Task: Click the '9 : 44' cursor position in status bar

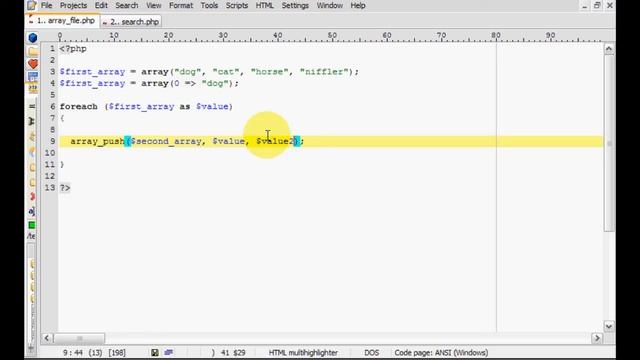Action: click(x=72, y=353)
